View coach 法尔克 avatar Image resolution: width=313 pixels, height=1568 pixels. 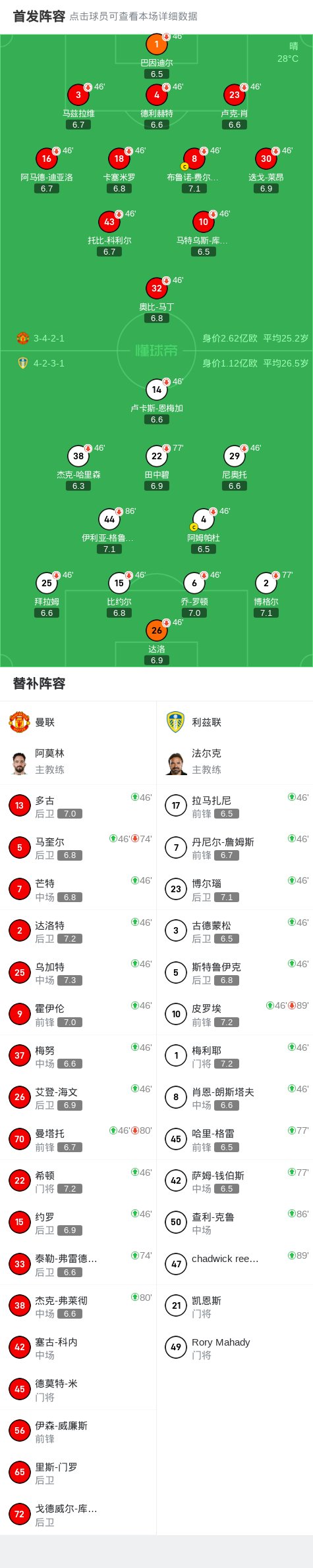click(x=176, y=762)
